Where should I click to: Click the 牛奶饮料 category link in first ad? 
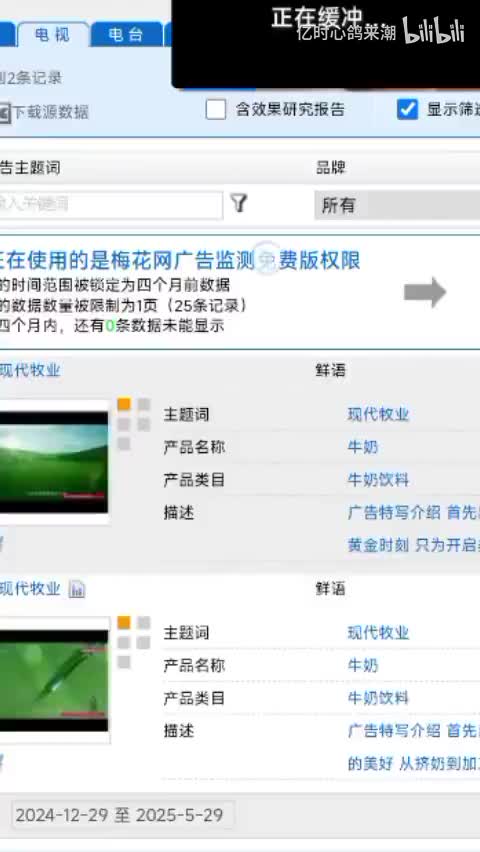pos(378,480)
